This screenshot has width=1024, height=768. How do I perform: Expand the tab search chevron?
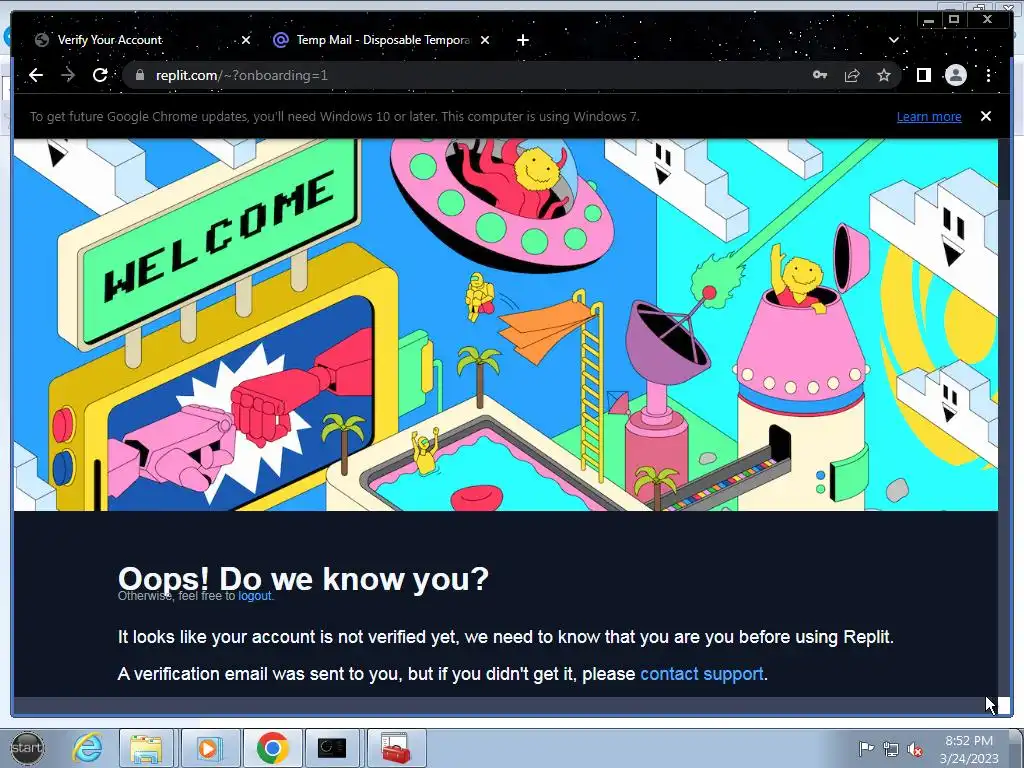click(x=893, y=40)
